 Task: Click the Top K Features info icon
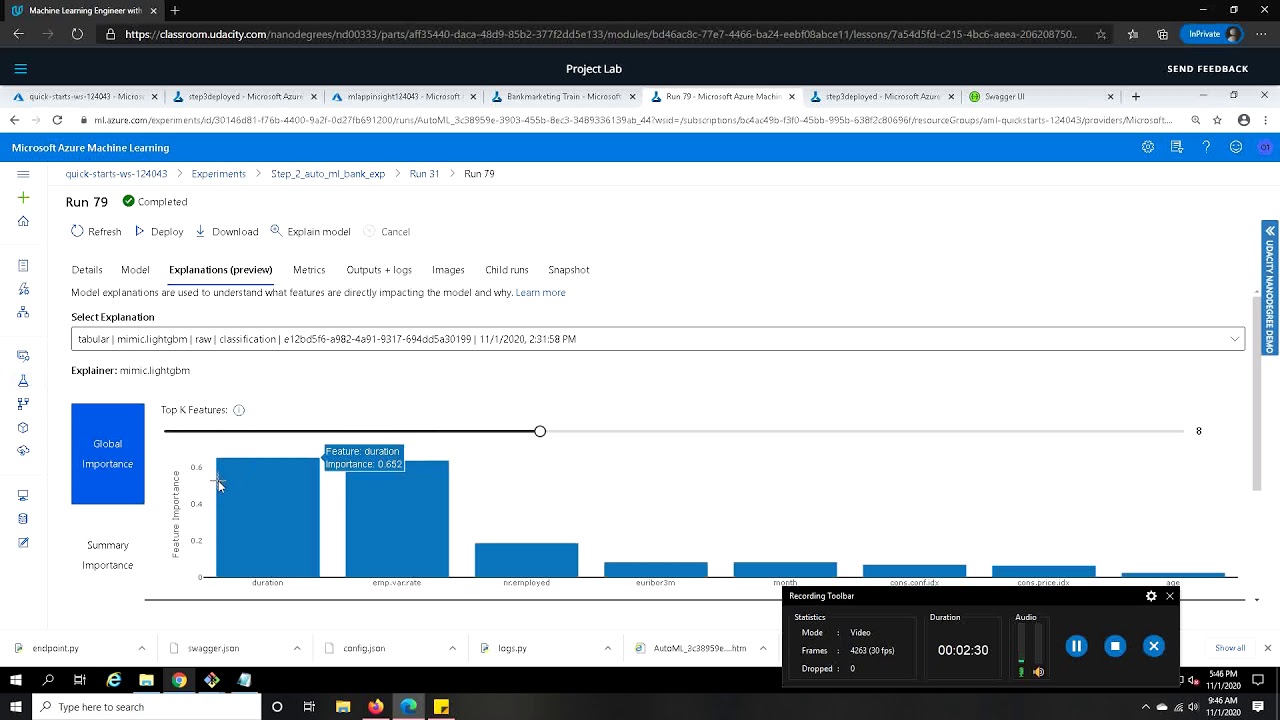tap(239, 410)
